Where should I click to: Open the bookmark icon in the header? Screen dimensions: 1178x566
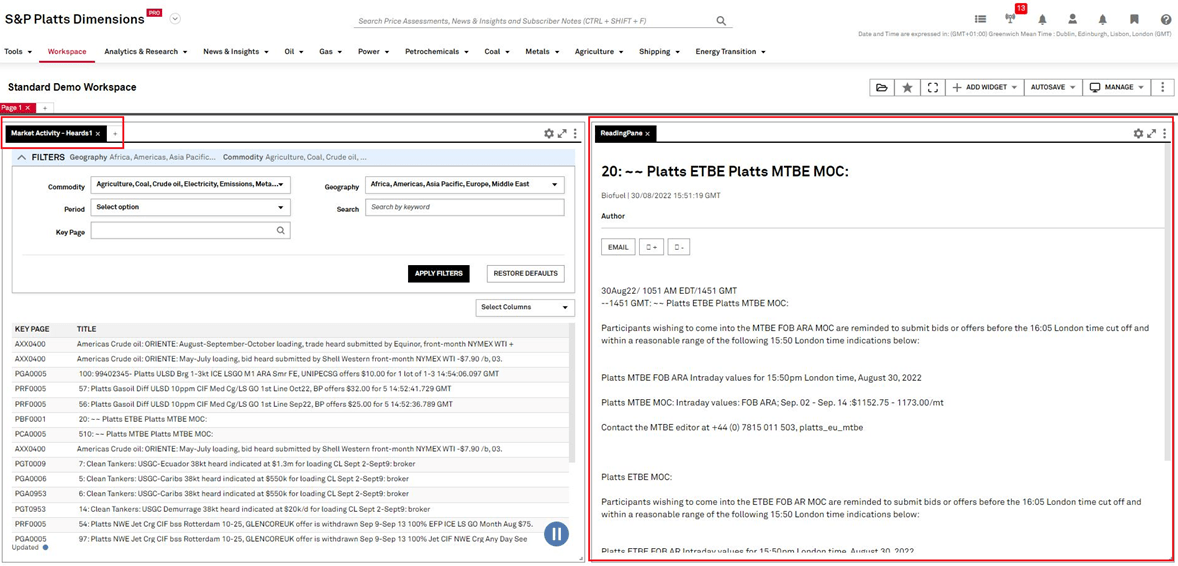1134,20
